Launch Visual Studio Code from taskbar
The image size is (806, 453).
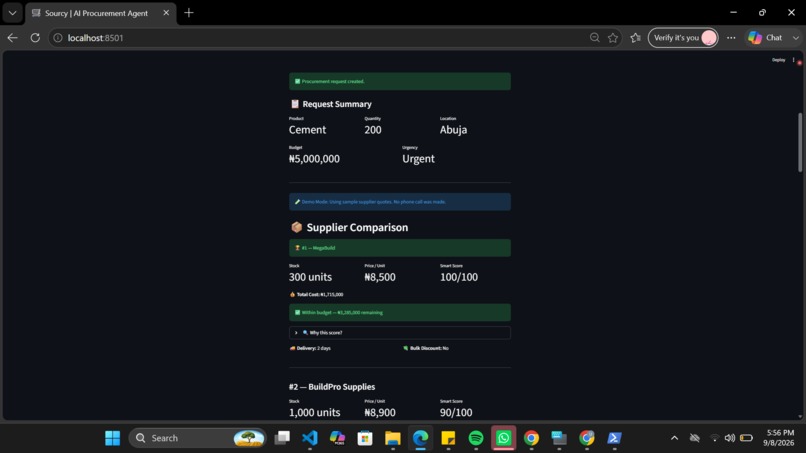[x=310, y=438]
